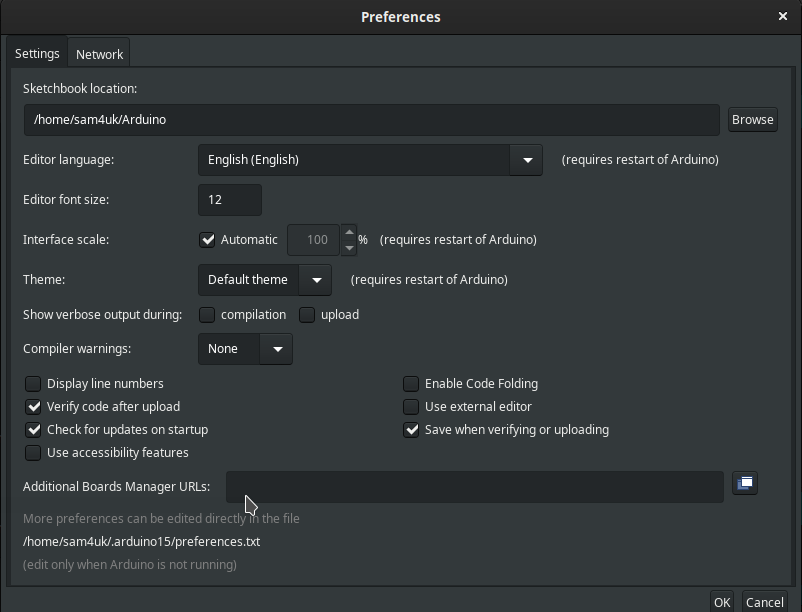Decrease interface scale with the down arrow
This screenshot has height=612, width=802.
pos(349,248)
